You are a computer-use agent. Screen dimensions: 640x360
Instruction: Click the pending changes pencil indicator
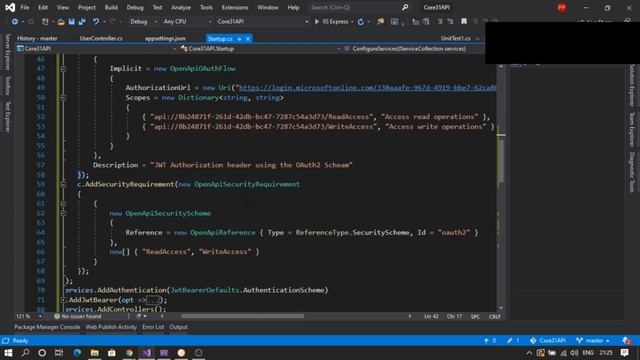tap(513, 340)
